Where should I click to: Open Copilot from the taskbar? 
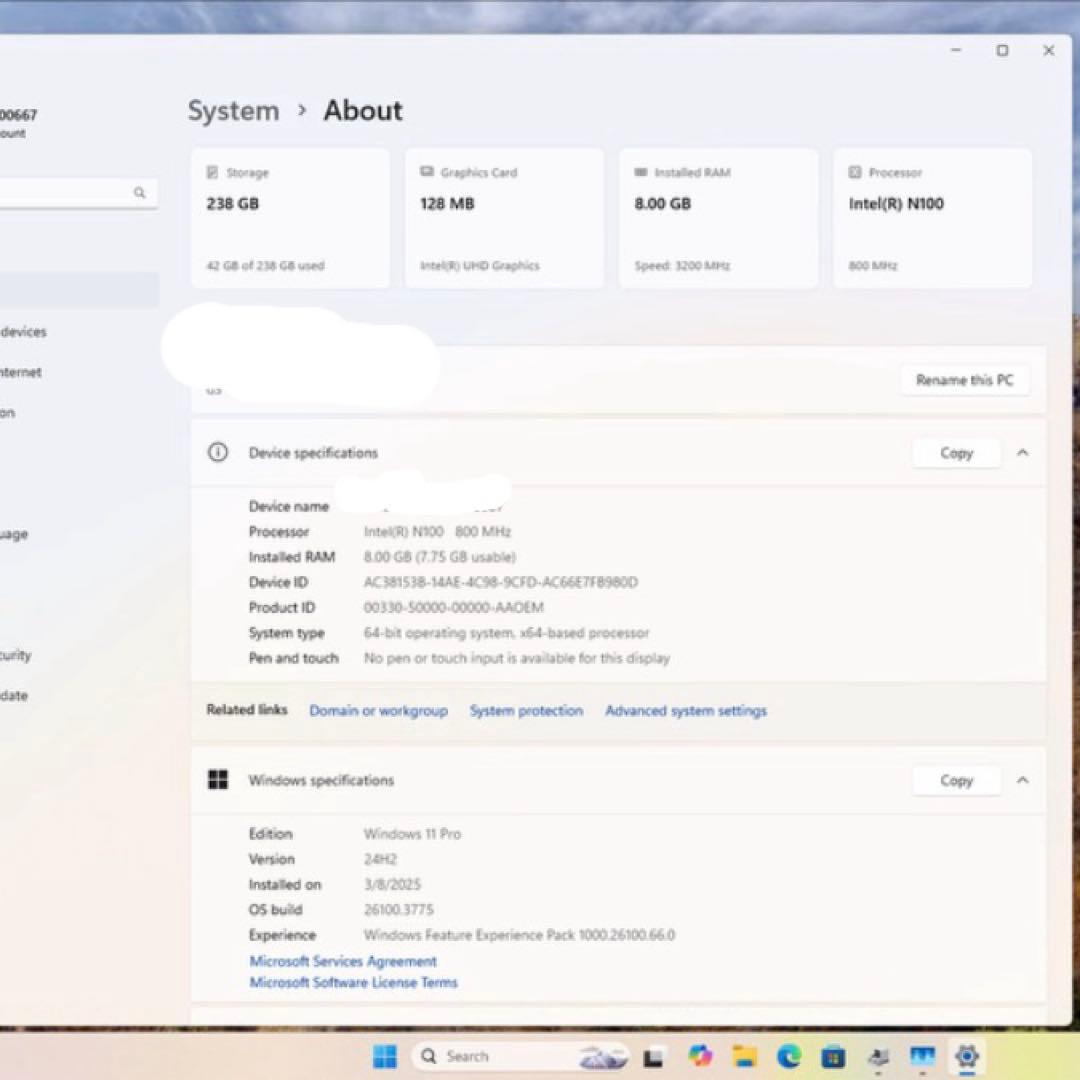point(701,1056)
